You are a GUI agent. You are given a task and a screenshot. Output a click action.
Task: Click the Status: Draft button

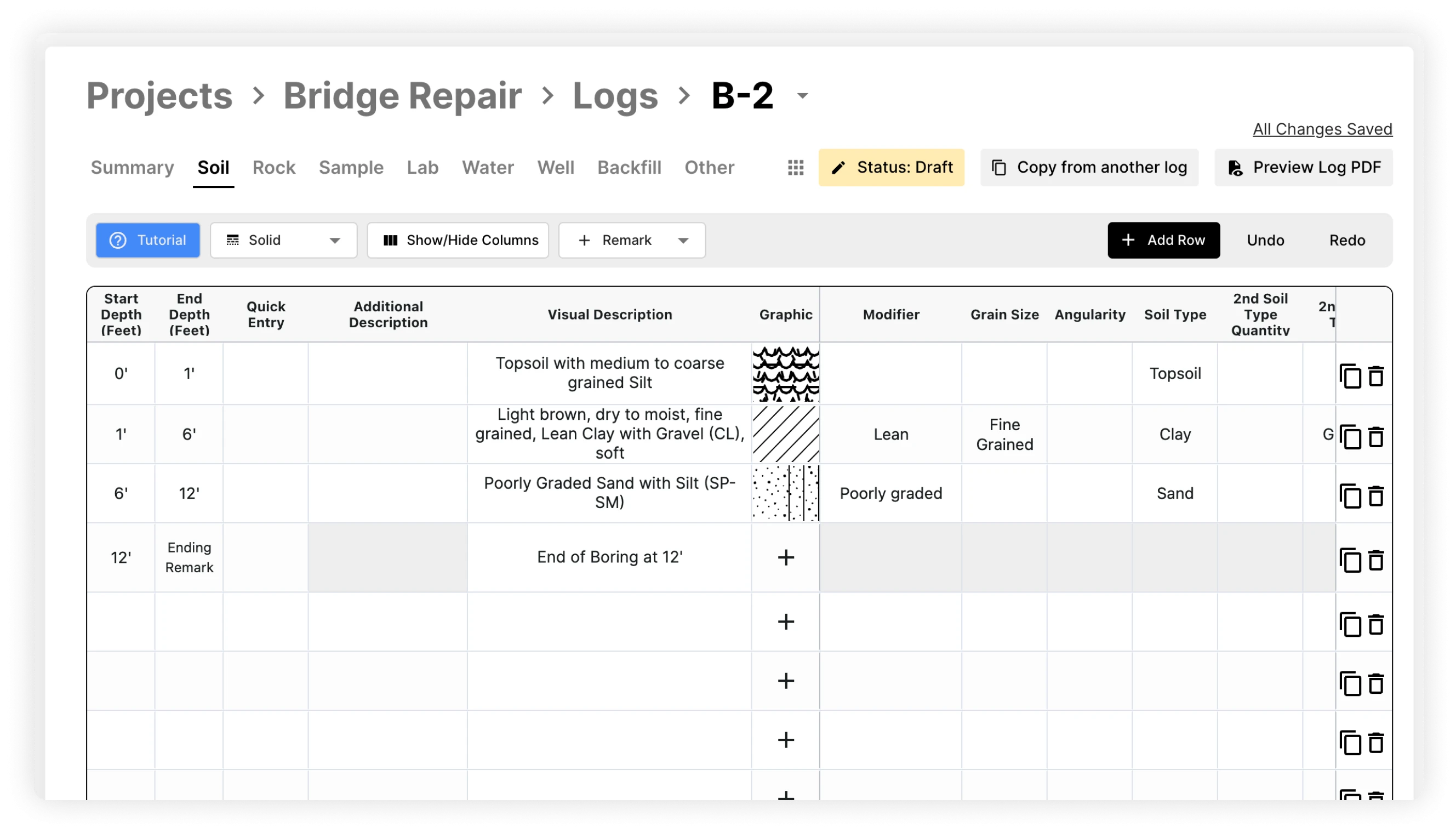click(891, 168)
